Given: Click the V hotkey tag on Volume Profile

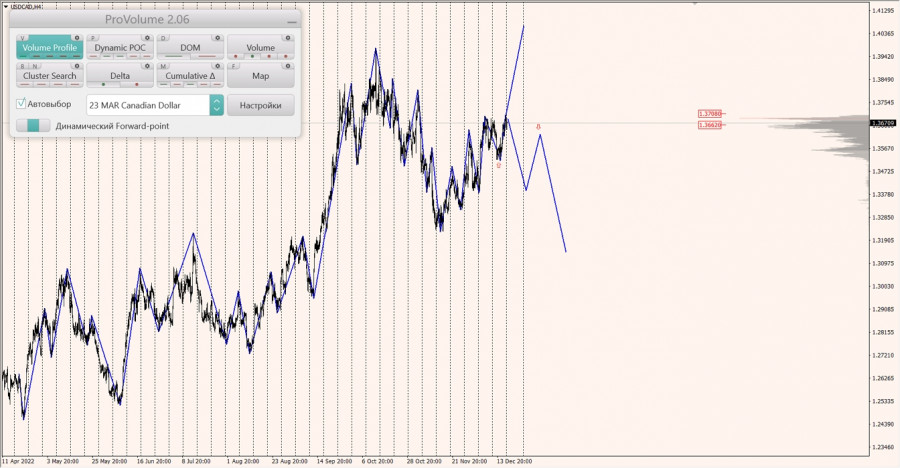Looking at the screenshot, I should (24, 38).
